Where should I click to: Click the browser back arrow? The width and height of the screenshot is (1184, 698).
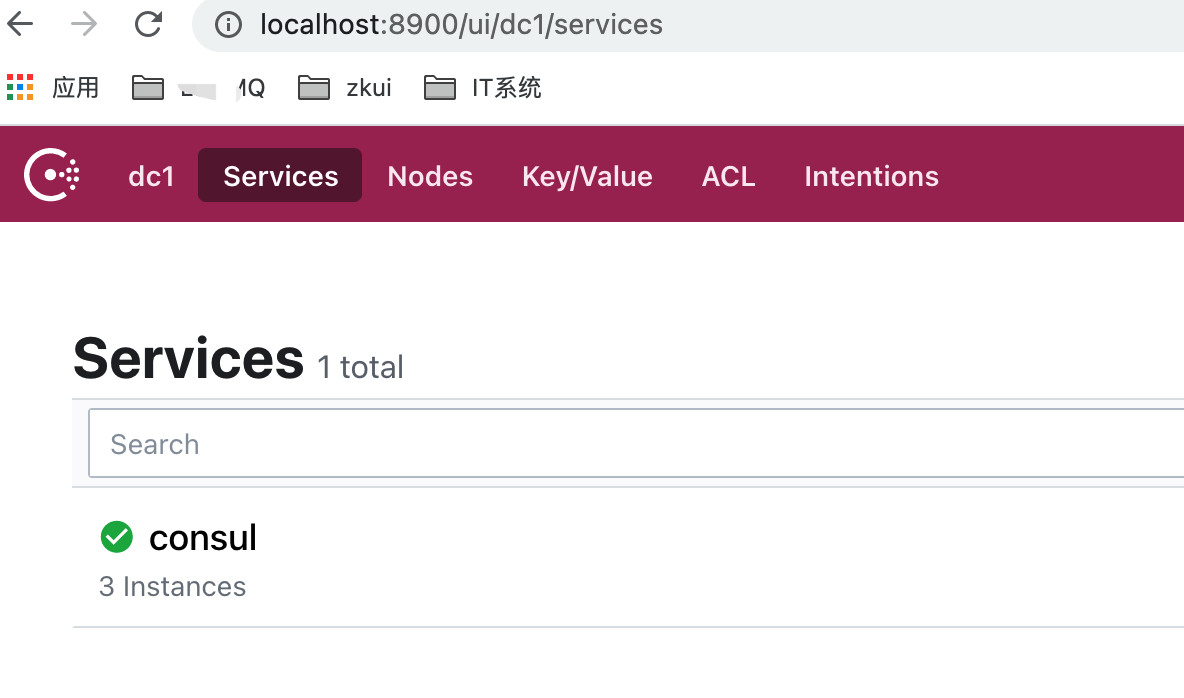tap(22, 24)
